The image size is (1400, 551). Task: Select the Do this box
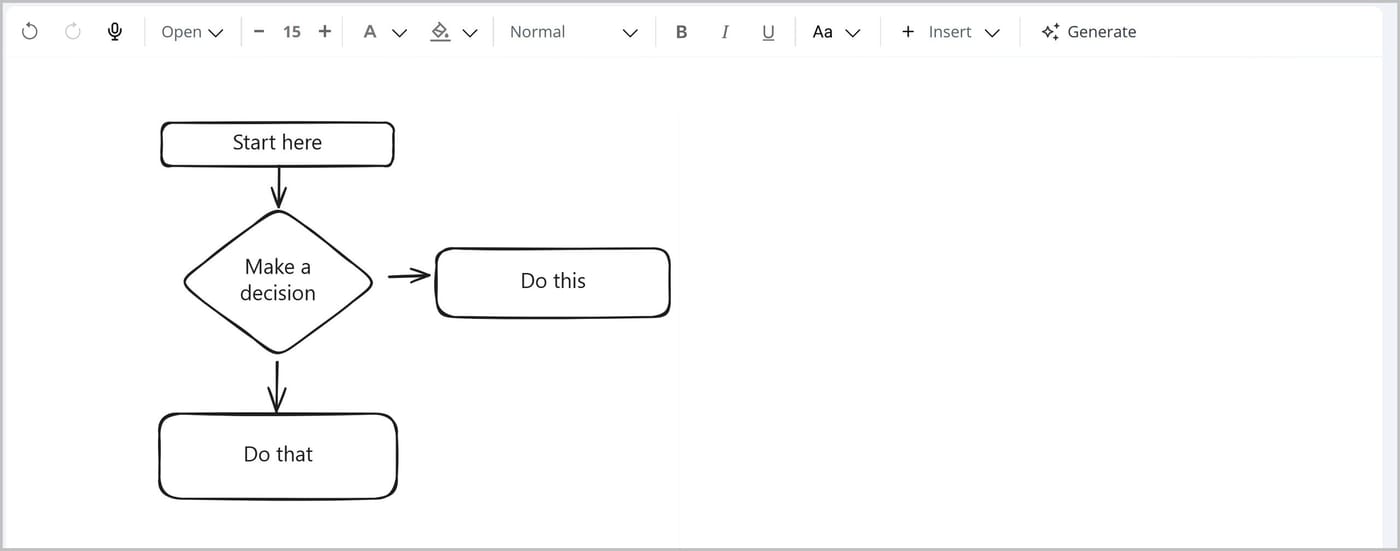click(x=553, y=282)
